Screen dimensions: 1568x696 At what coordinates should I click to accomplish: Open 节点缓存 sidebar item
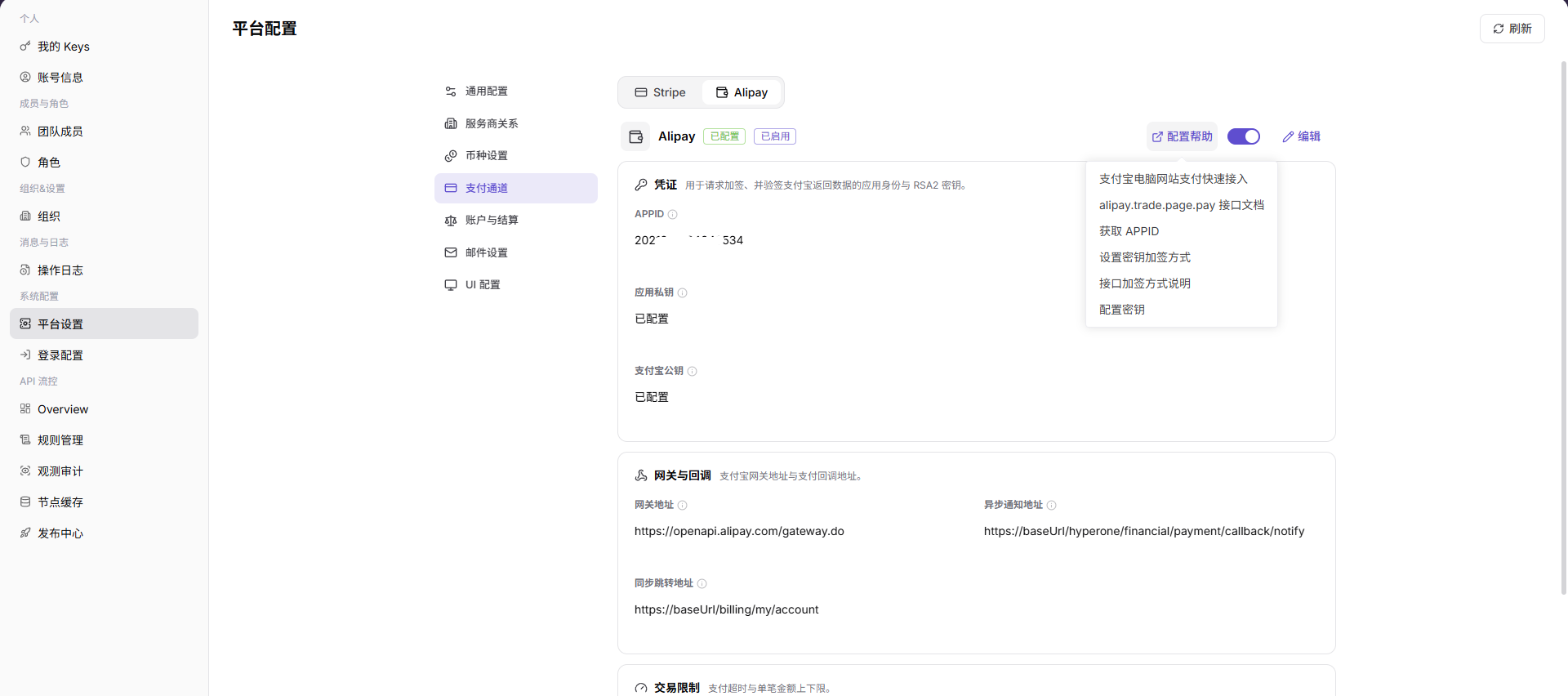pyautogui.click(x=104, y=502)
